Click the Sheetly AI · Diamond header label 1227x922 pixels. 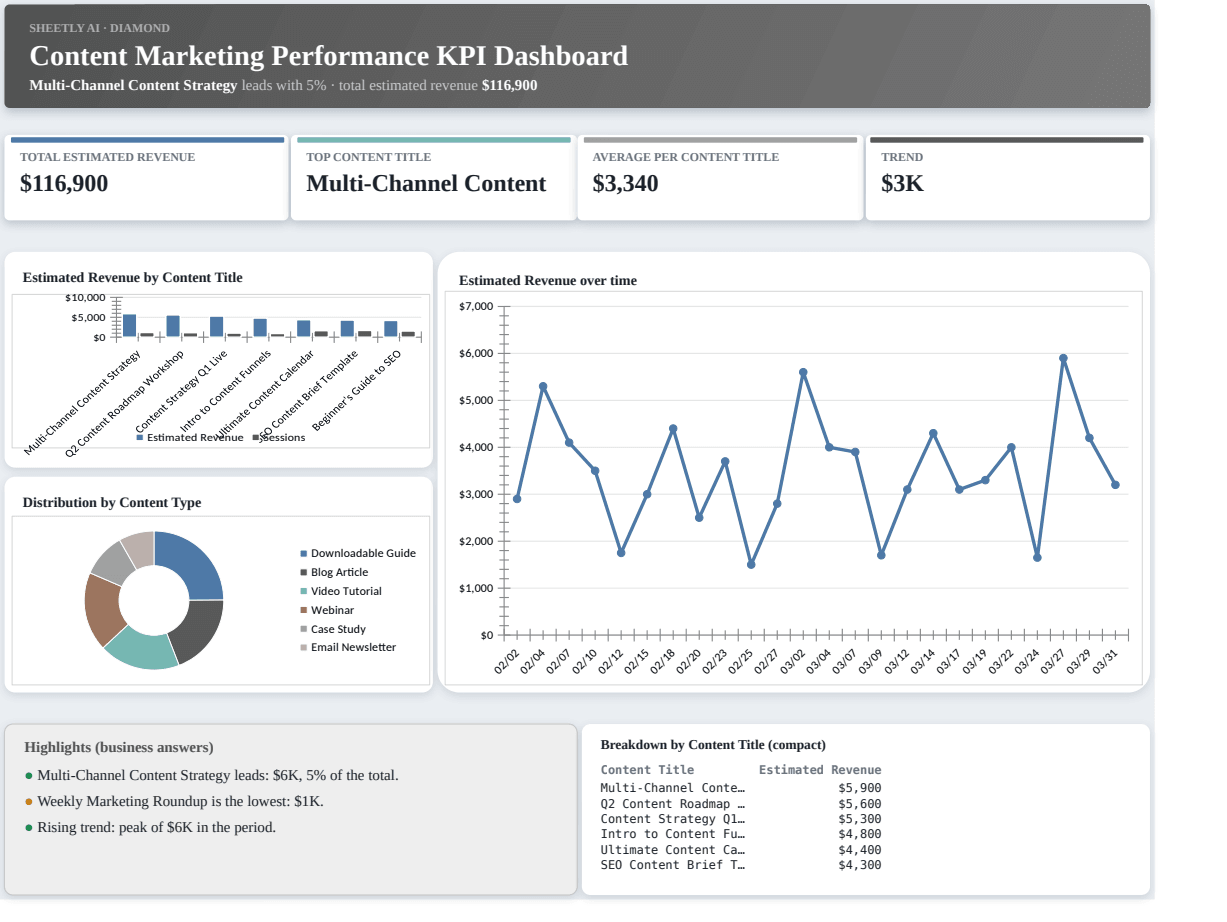(x=100, y=28)
